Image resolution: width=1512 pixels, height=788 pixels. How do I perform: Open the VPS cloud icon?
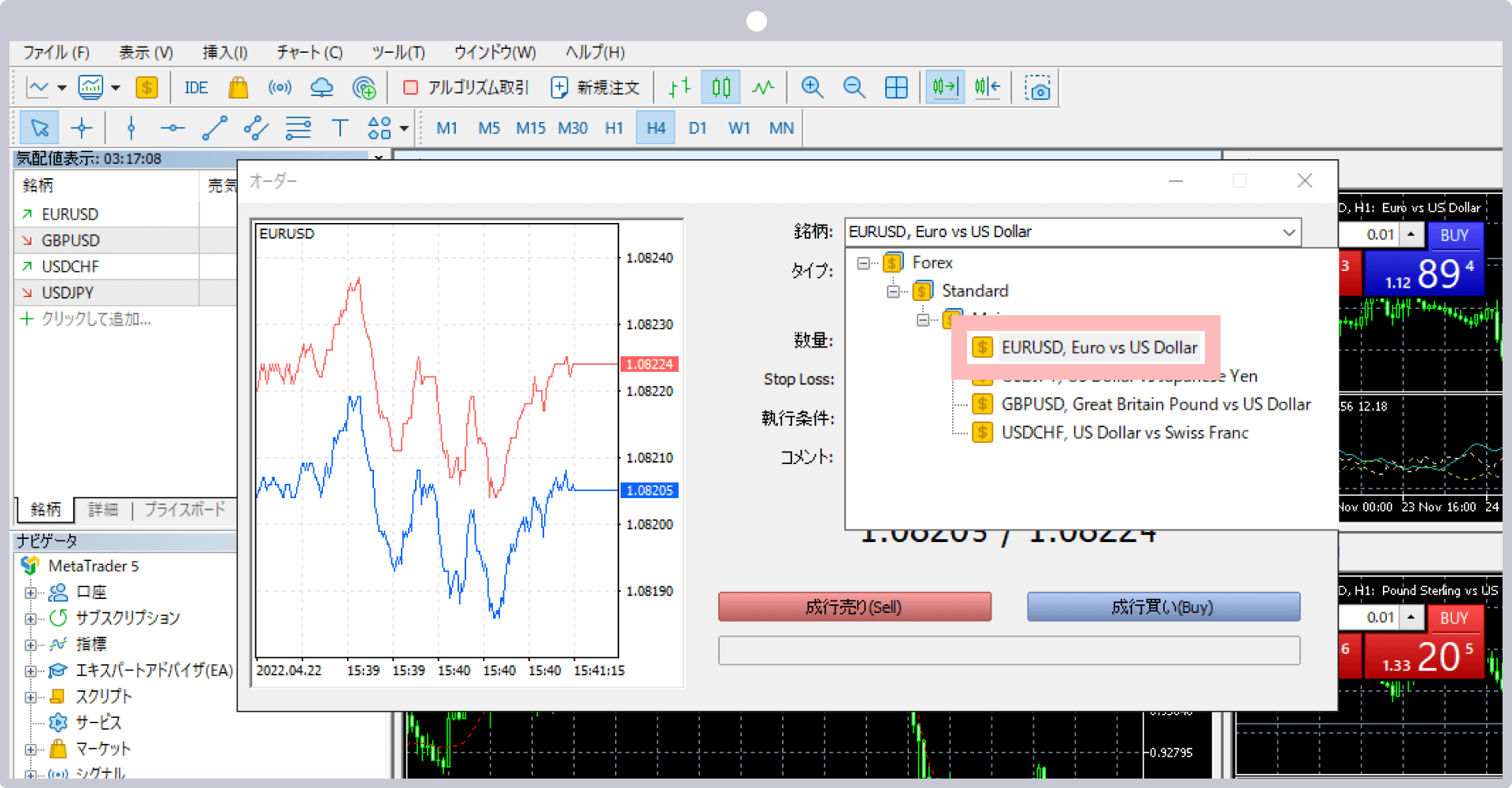tap(321, 87)
